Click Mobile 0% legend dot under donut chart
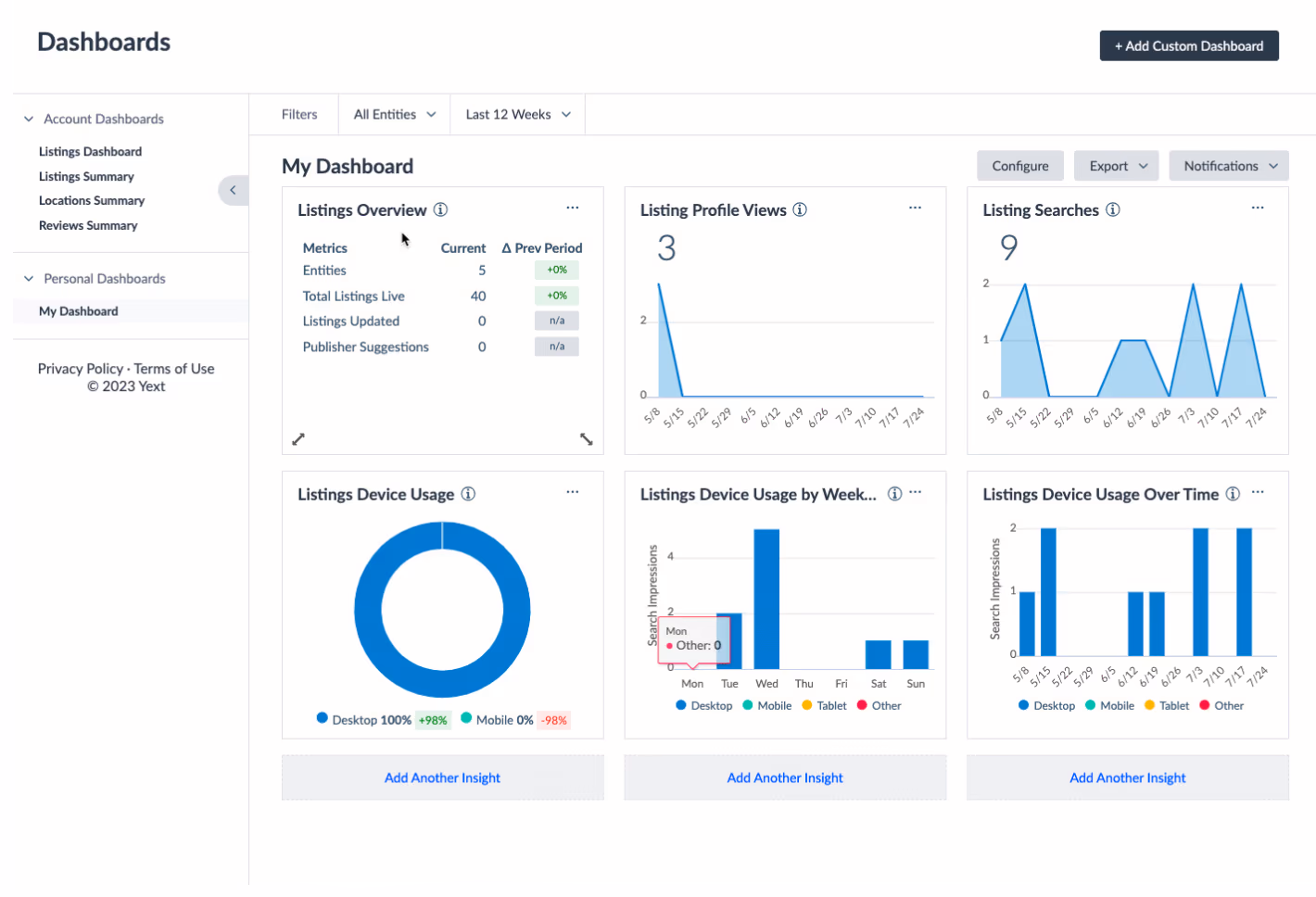 [467, 717]
